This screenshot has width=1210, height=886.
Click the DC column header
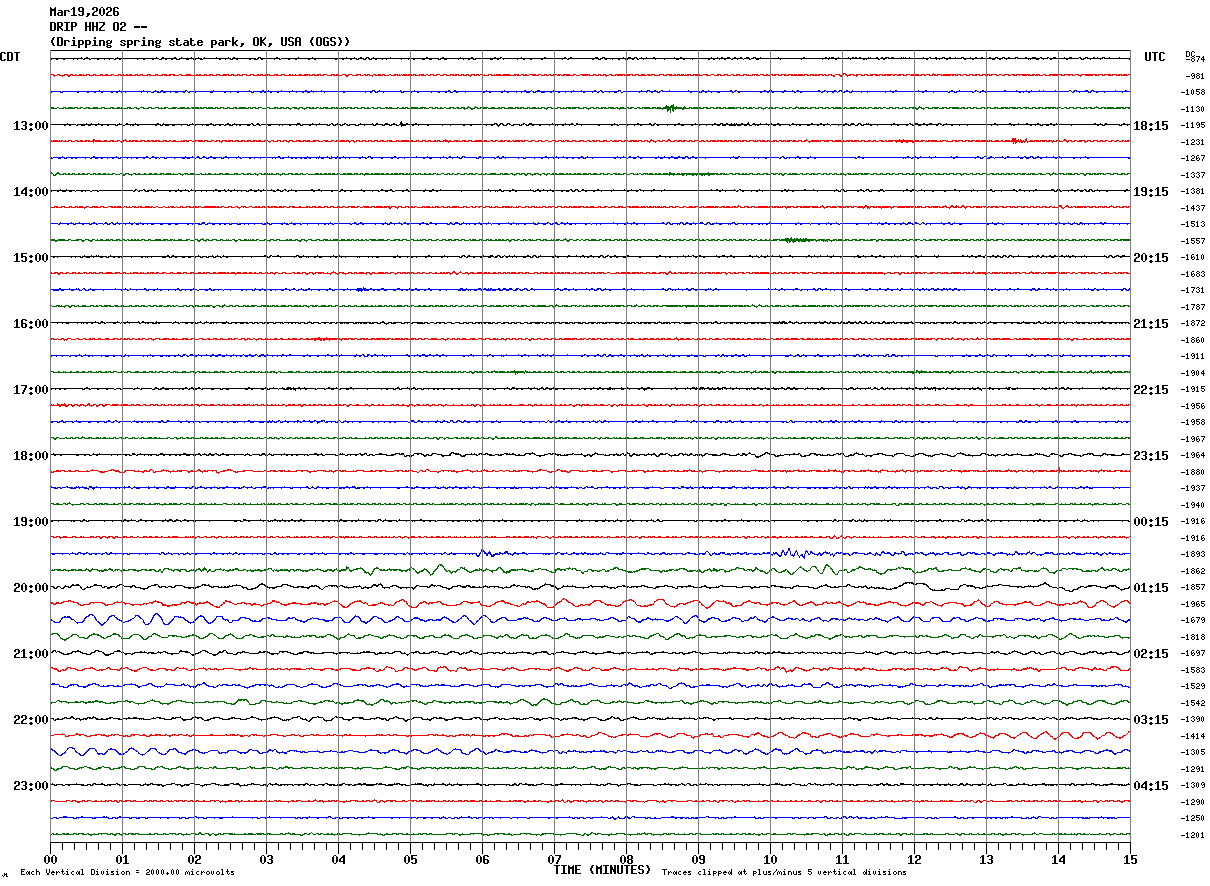coord(1190,53)
